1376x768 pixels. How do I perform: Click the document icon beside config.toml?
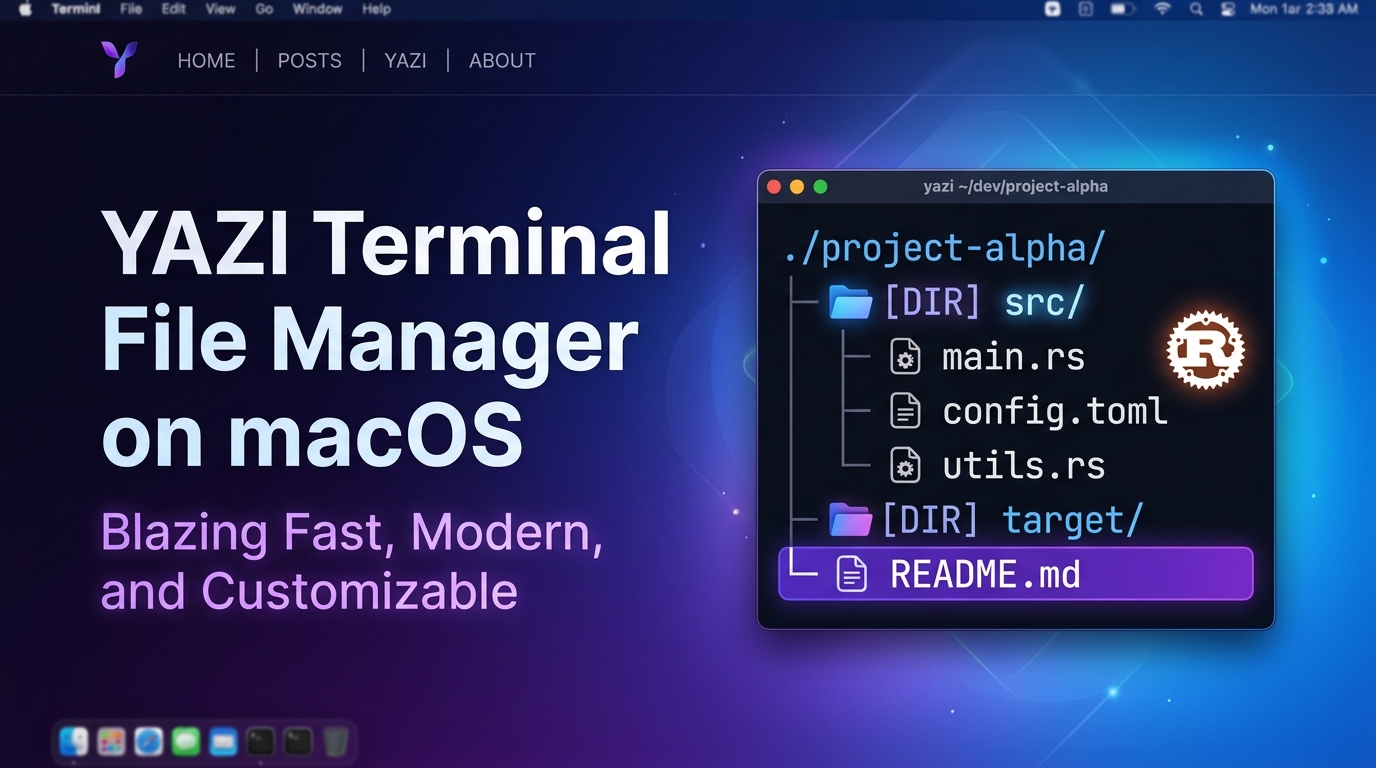905,411
